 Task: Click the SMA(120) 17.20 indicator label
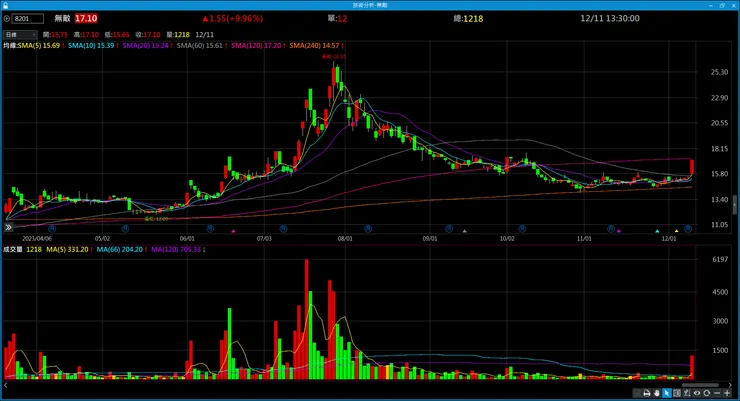point(258,46)
